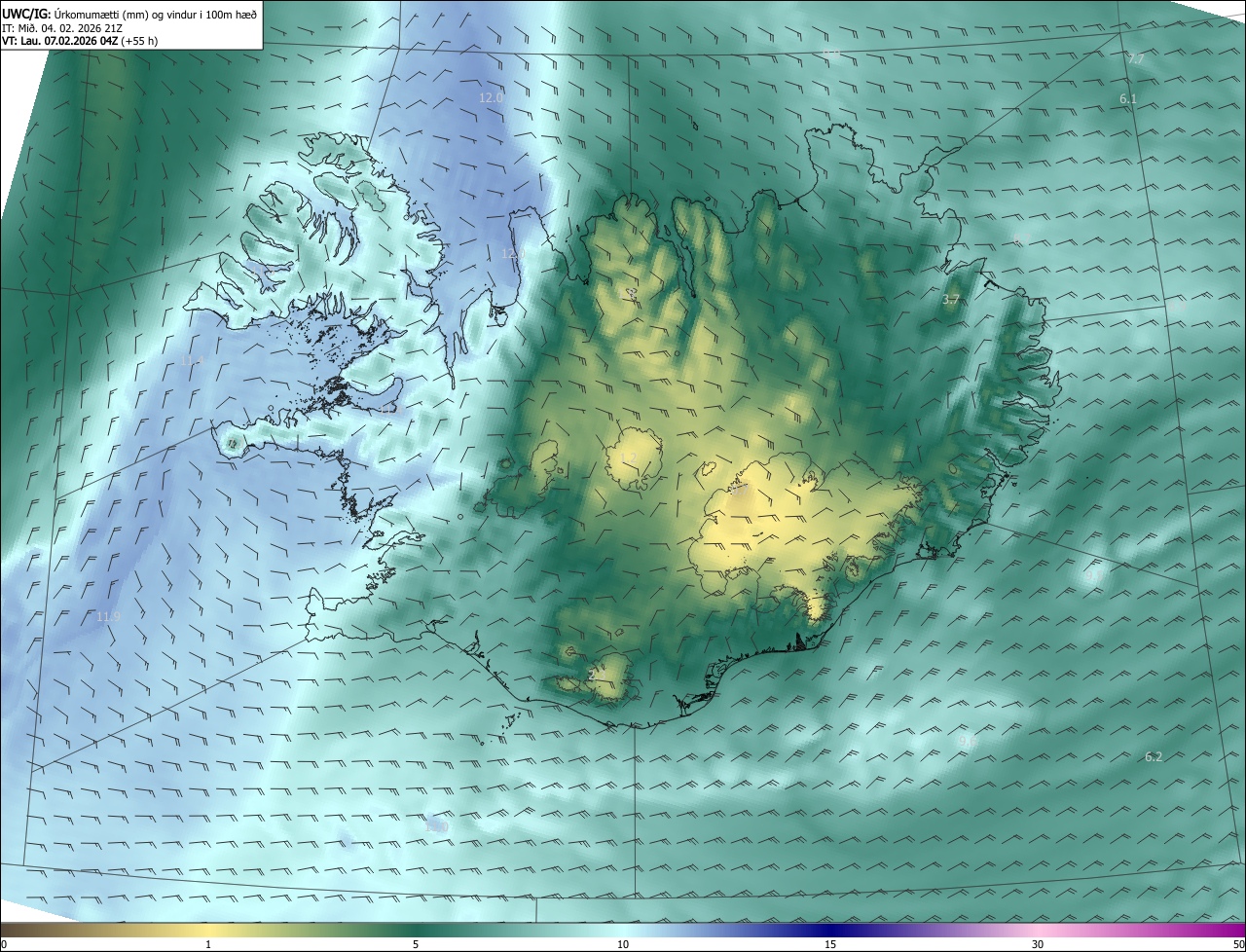
Task: Click the valid time line 'VT: Lau. 07.02.2026 04Z (+55 h)'
Action: point(79,41)
